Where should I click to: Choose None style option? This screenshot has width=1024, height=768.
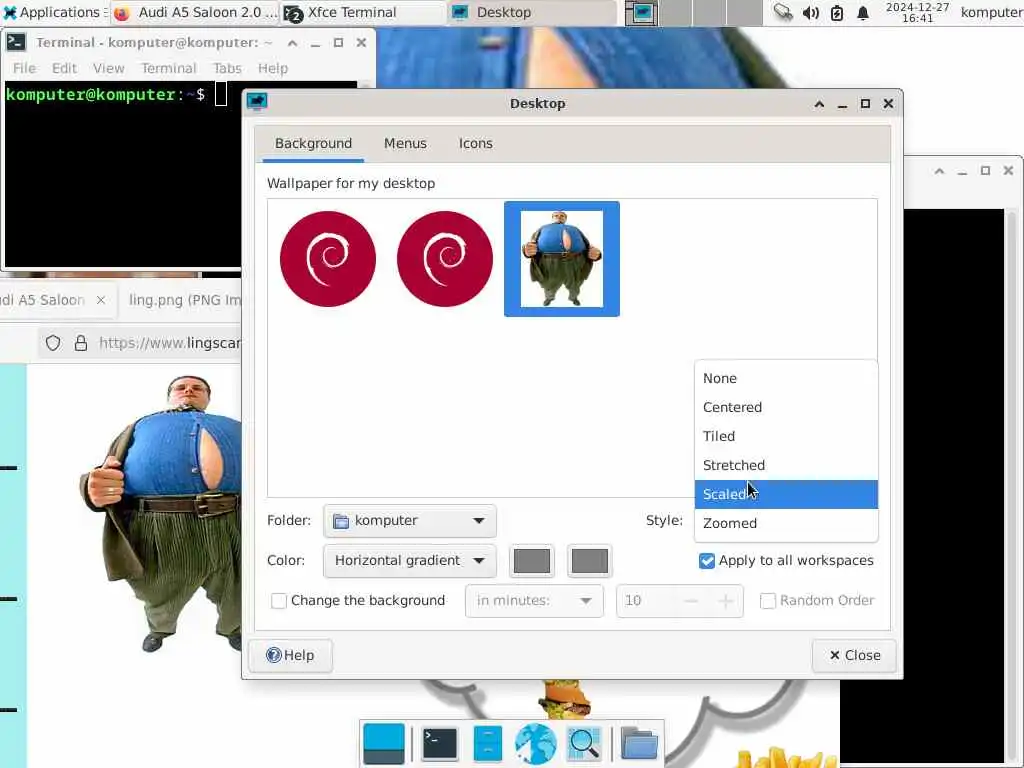click(x=786, y=378)
